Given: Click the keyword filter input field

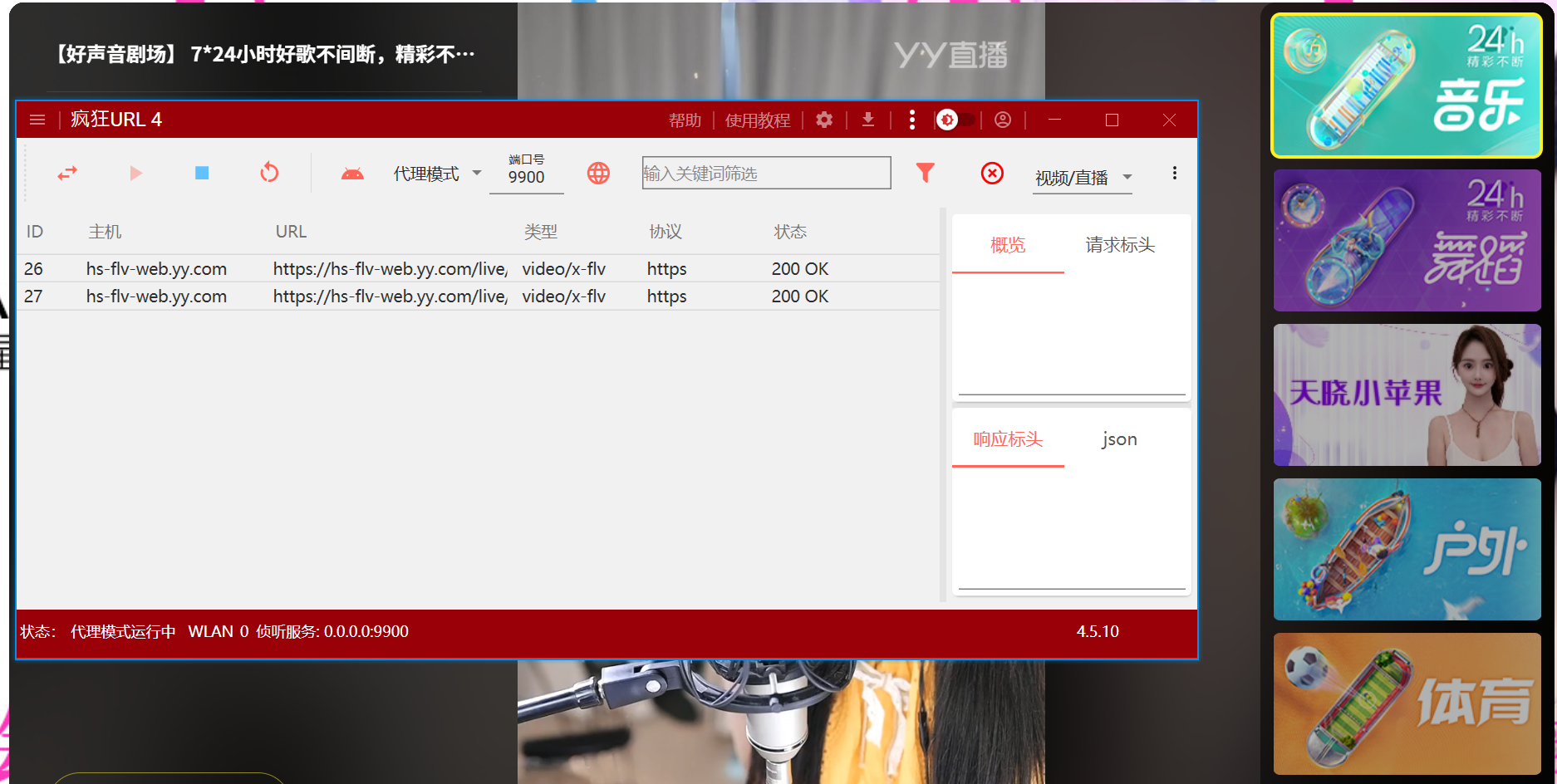Looking at the screenshot, I should pyautogui.click(x=766, y=173).
